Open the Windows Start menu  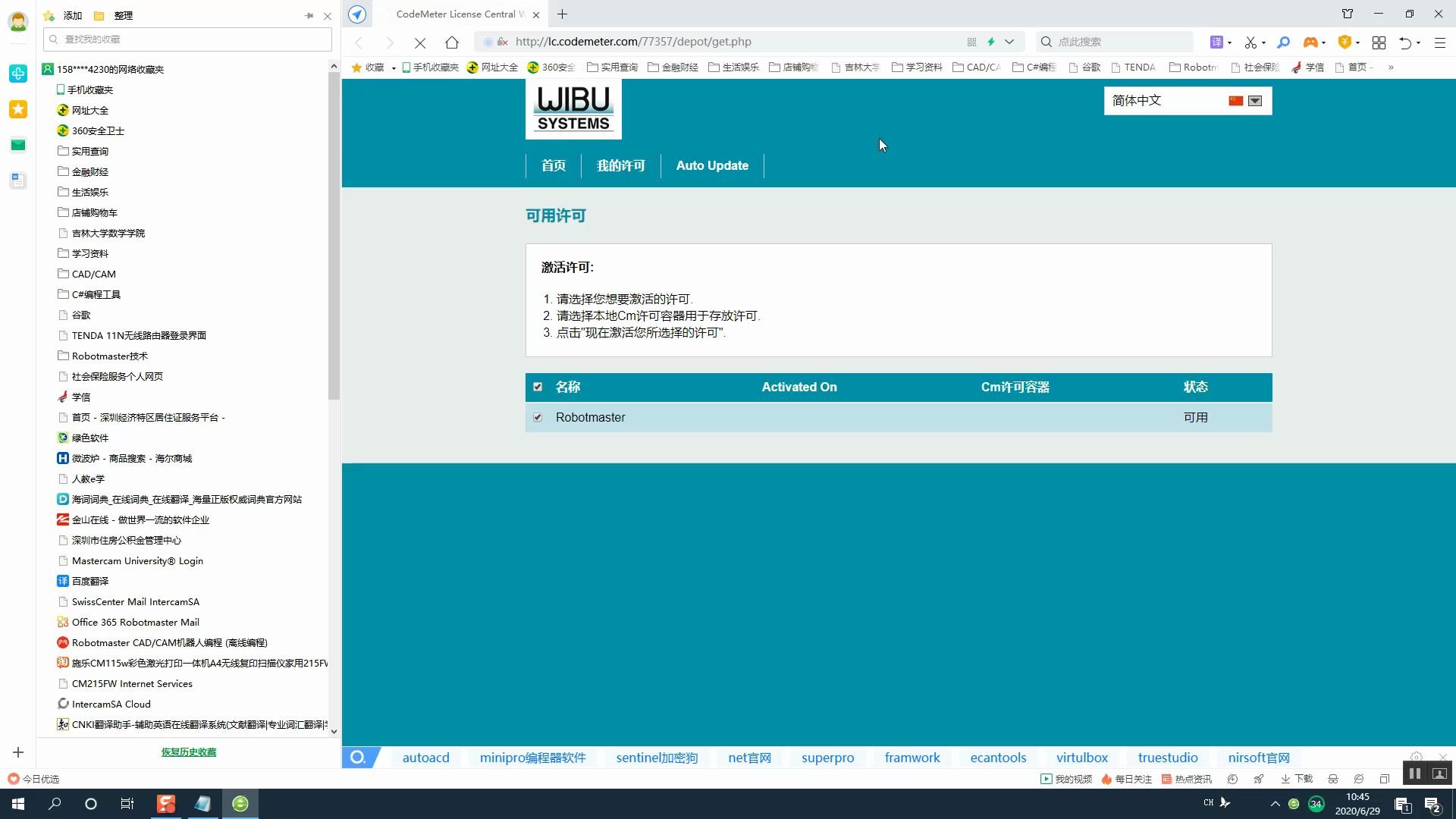(x=16, y=803)
